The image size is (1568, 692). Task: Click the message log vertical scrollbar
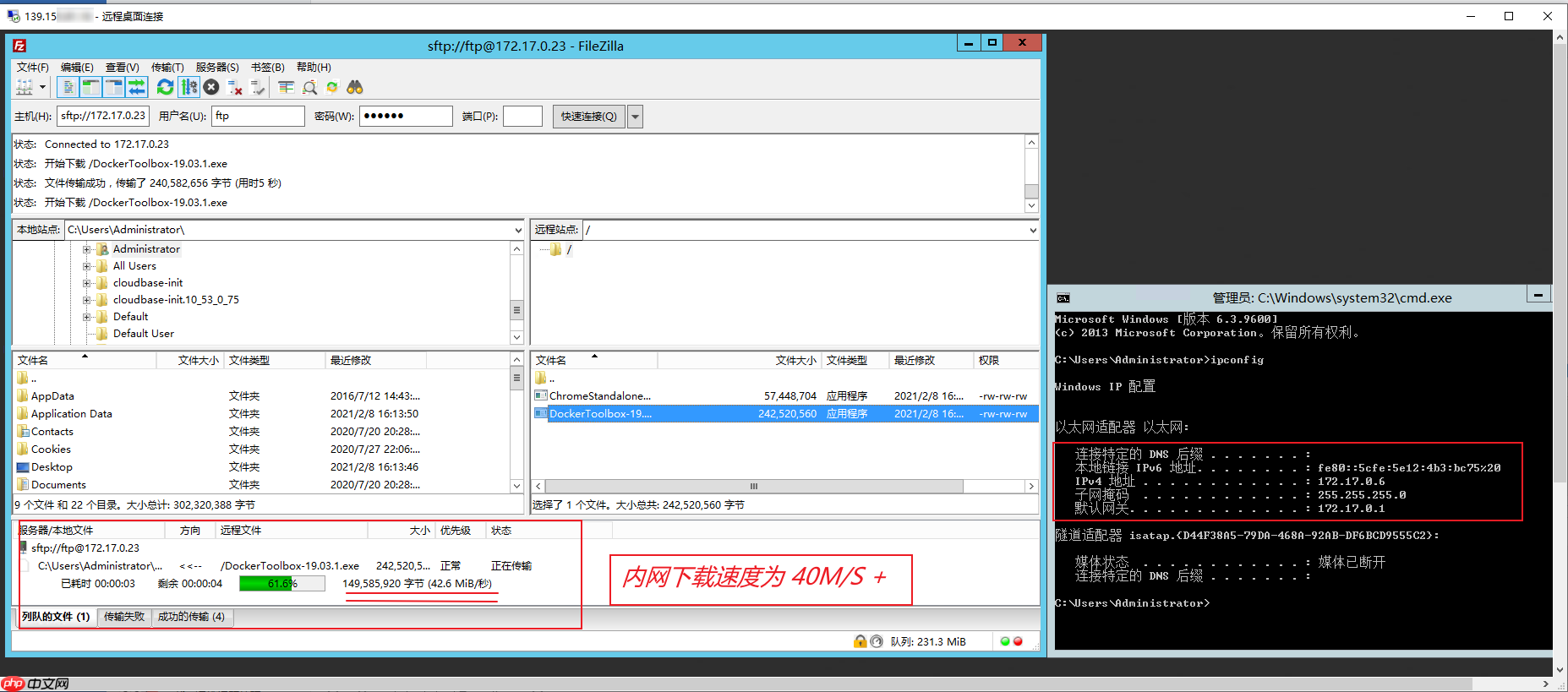pyautogui.click(x=1031, y=173)
